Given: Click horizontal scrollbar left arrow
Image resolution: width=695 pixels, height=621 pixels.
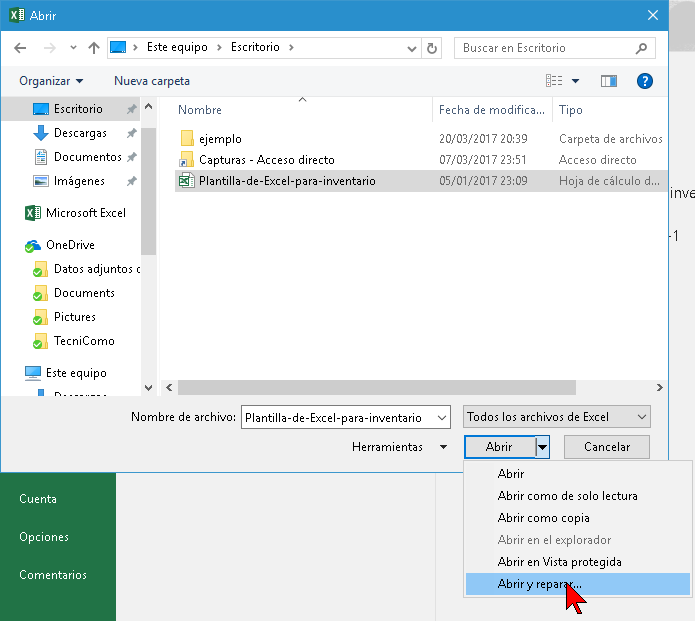Looking at the screenshot, I should pos(169,388).
